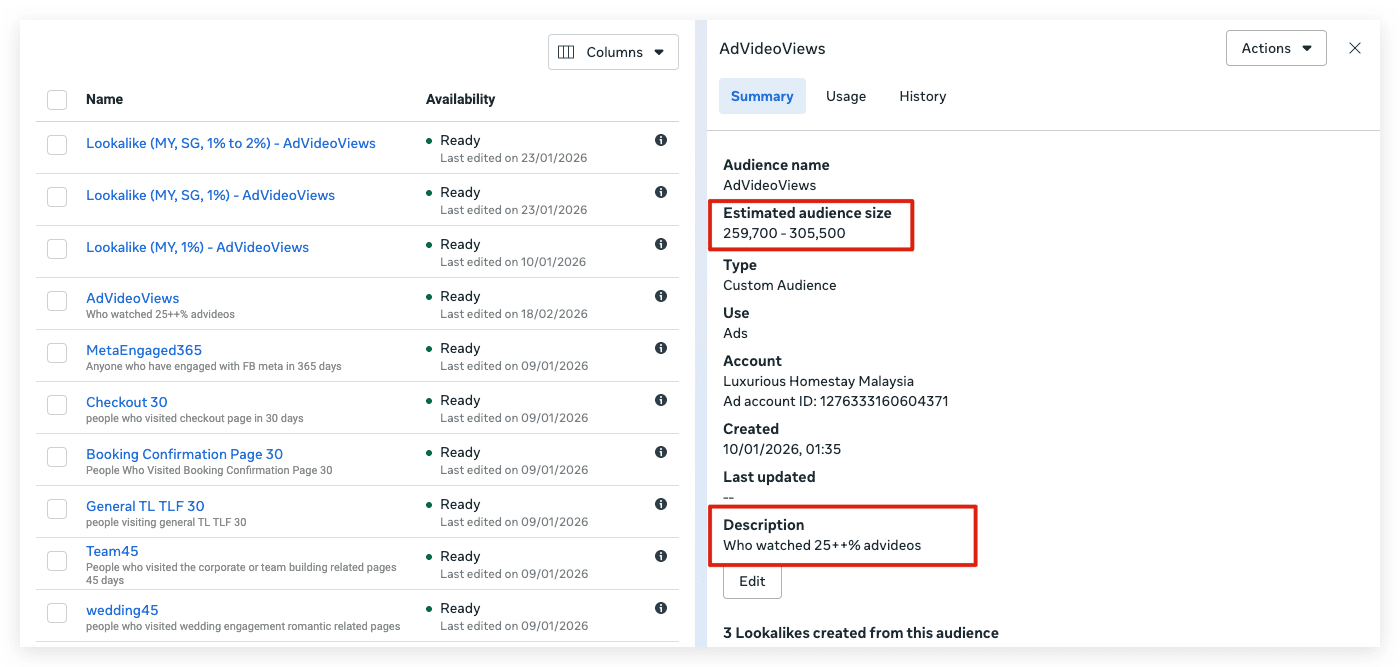This screenshot has width=1400, height=667.
Task: Click info icon for Checkout 30 row
Action: click(661, 400)
